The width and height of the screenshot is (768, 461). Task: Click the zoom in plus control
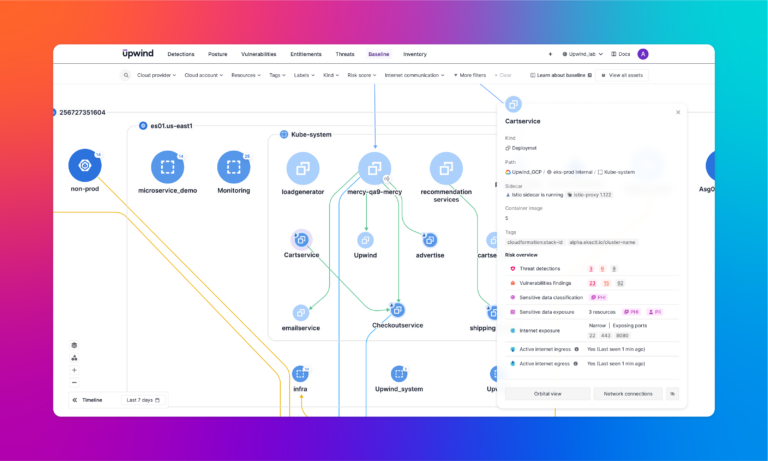click(x=74, y=370)
